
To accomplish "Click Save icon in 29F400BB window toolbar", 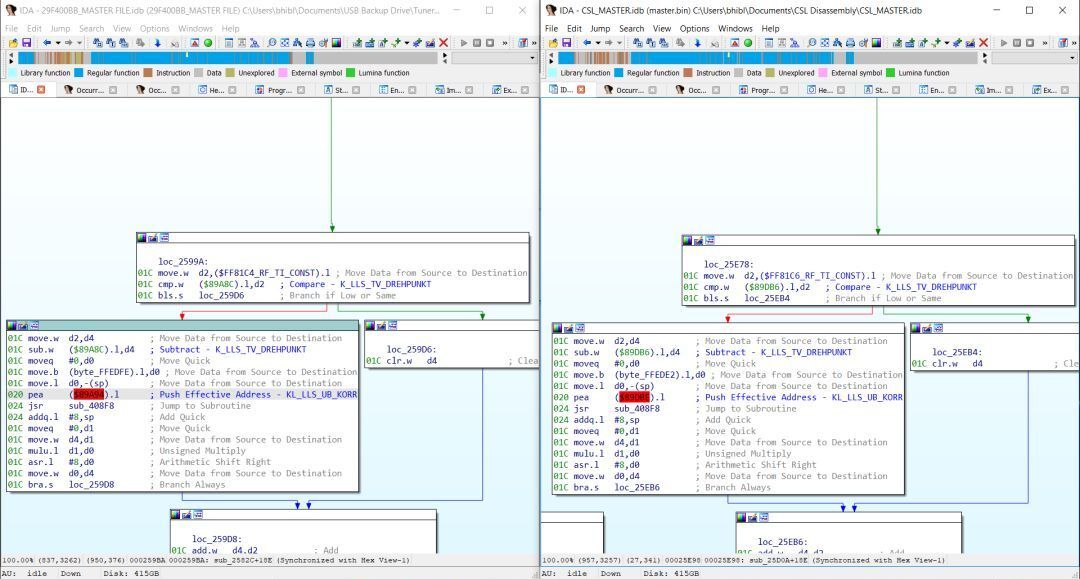I will (x=26, y=43).
